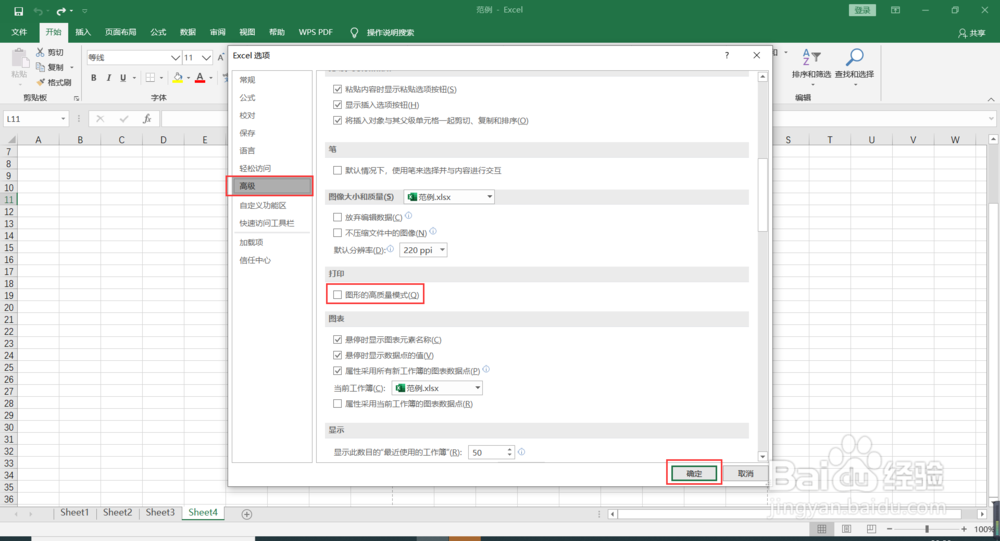Open image size and quality workbook dropdown
Image resolution: width=1000 pixels, height=541 pixels.
(449, 197)
